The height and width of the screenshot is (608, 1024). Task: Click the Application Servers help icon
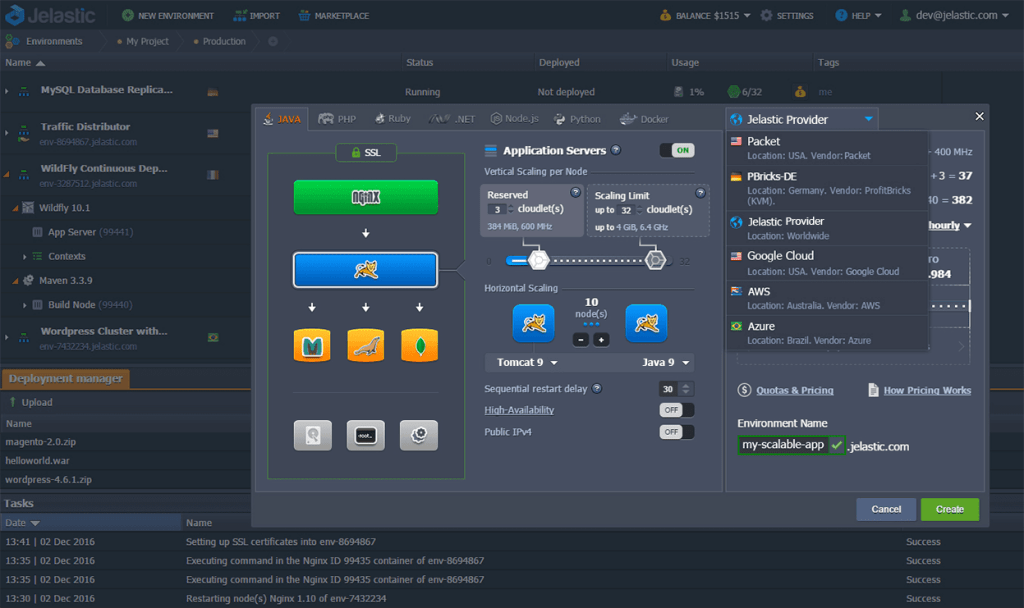616,150
